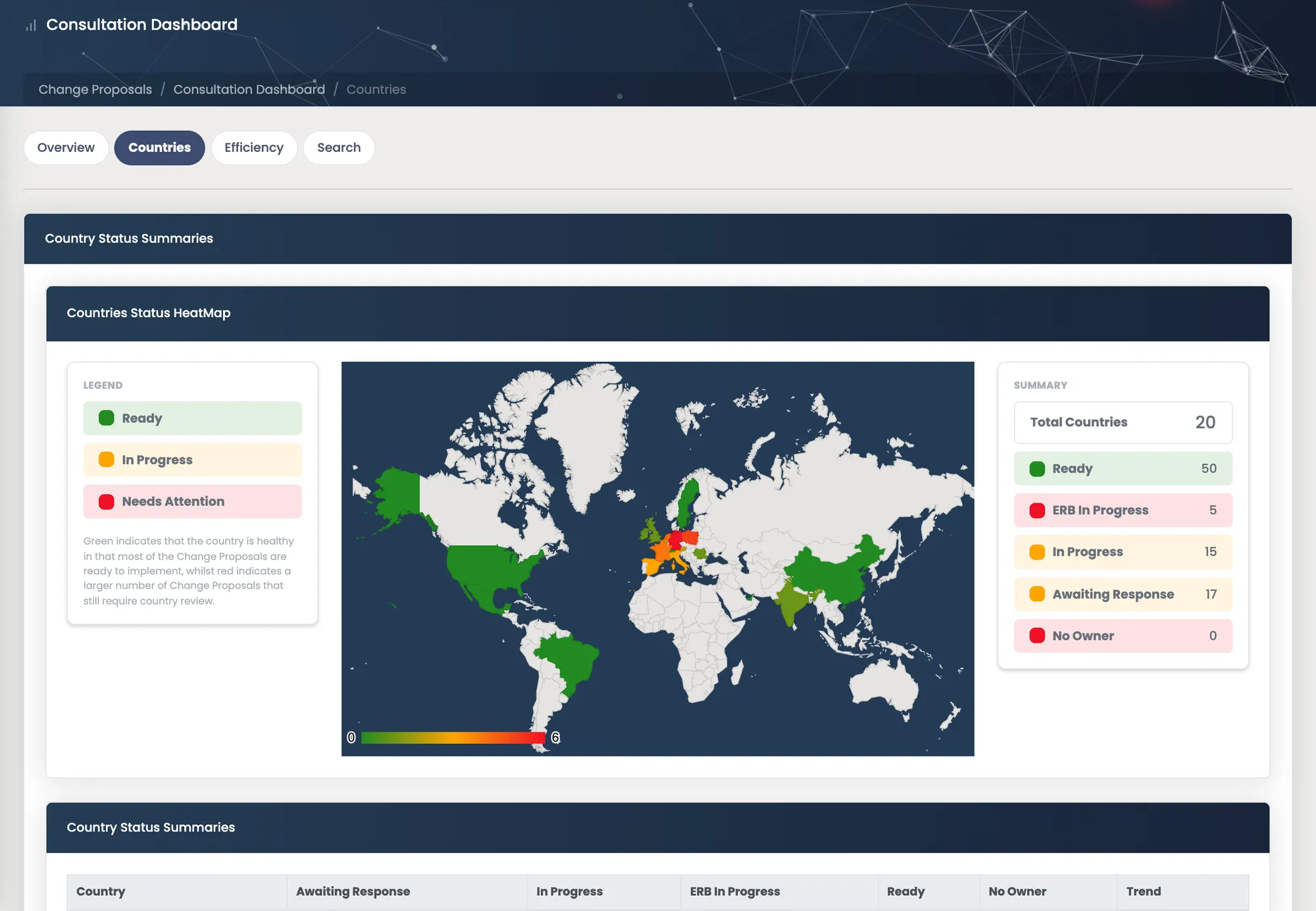The width and height of the screenshot is (1316, 911).
Task: Click India on the heatmap
Action: pos(792,603)
